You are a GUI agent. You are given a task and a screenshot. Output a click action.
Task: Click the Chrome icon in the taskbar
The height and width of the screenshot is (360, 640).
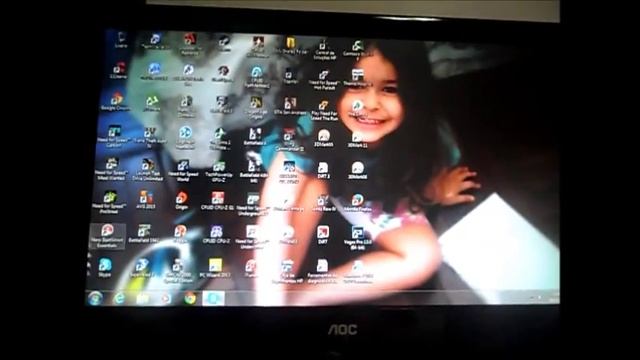click(190, 298)
